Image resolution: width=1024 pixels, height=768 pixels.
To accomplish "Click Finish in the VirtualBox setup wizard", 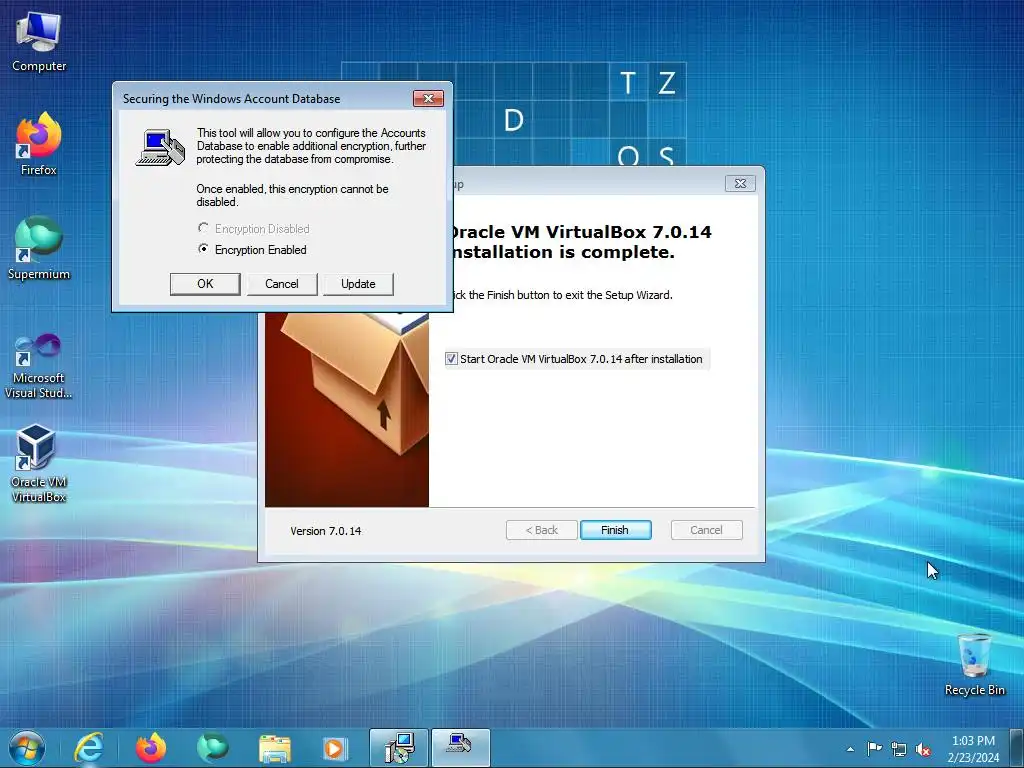I will pos(615,530).
